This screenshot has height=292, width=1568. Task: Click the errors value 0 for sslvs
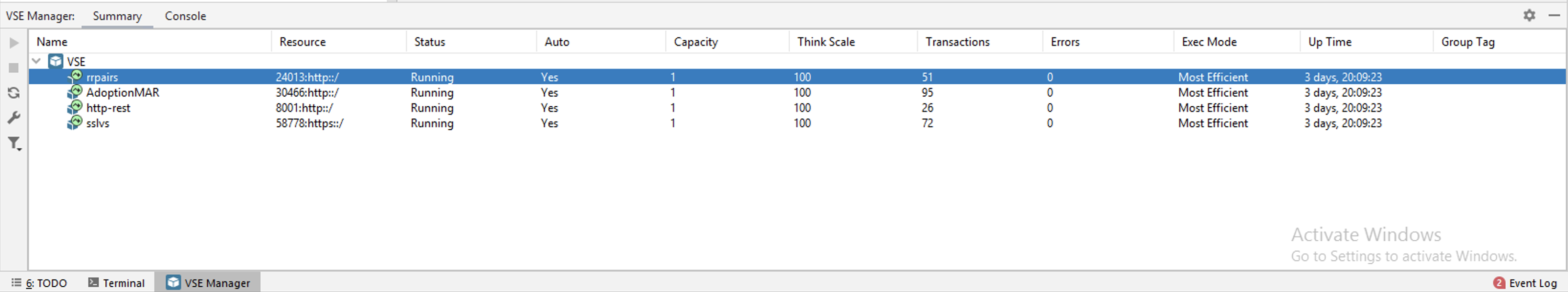coord(1050,123)
